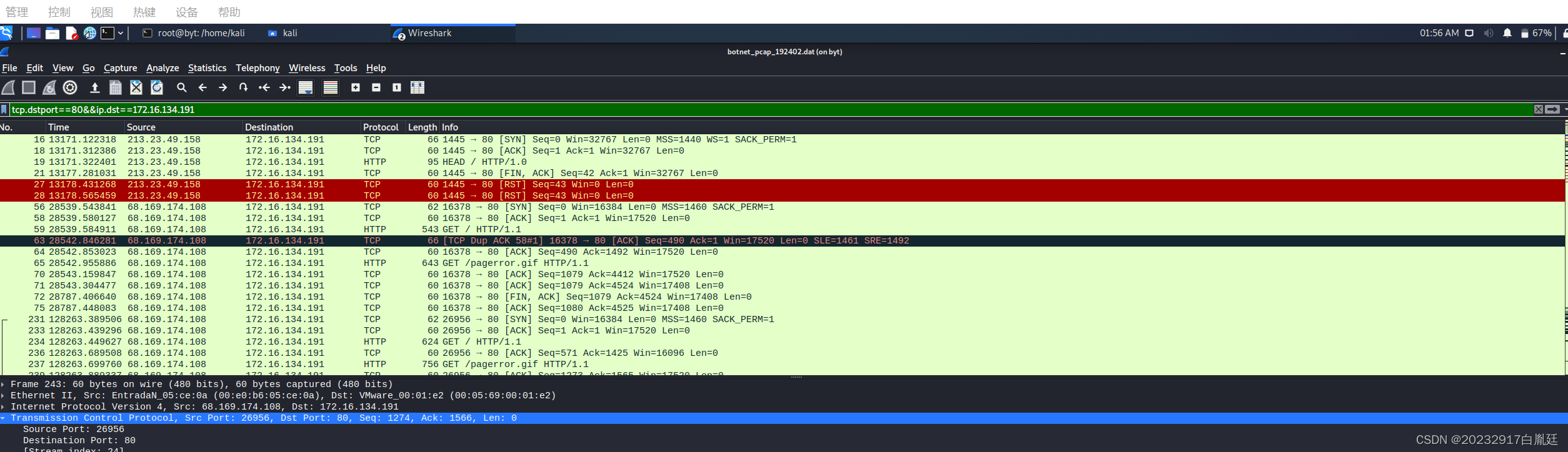
Task: Save this capture file
Action: coord(116,88)
